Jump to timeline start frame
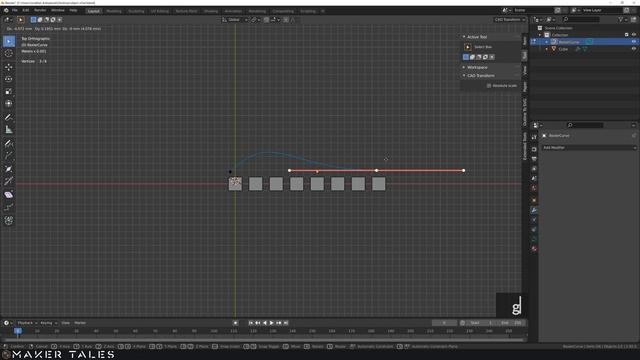 tap(251, 323)
